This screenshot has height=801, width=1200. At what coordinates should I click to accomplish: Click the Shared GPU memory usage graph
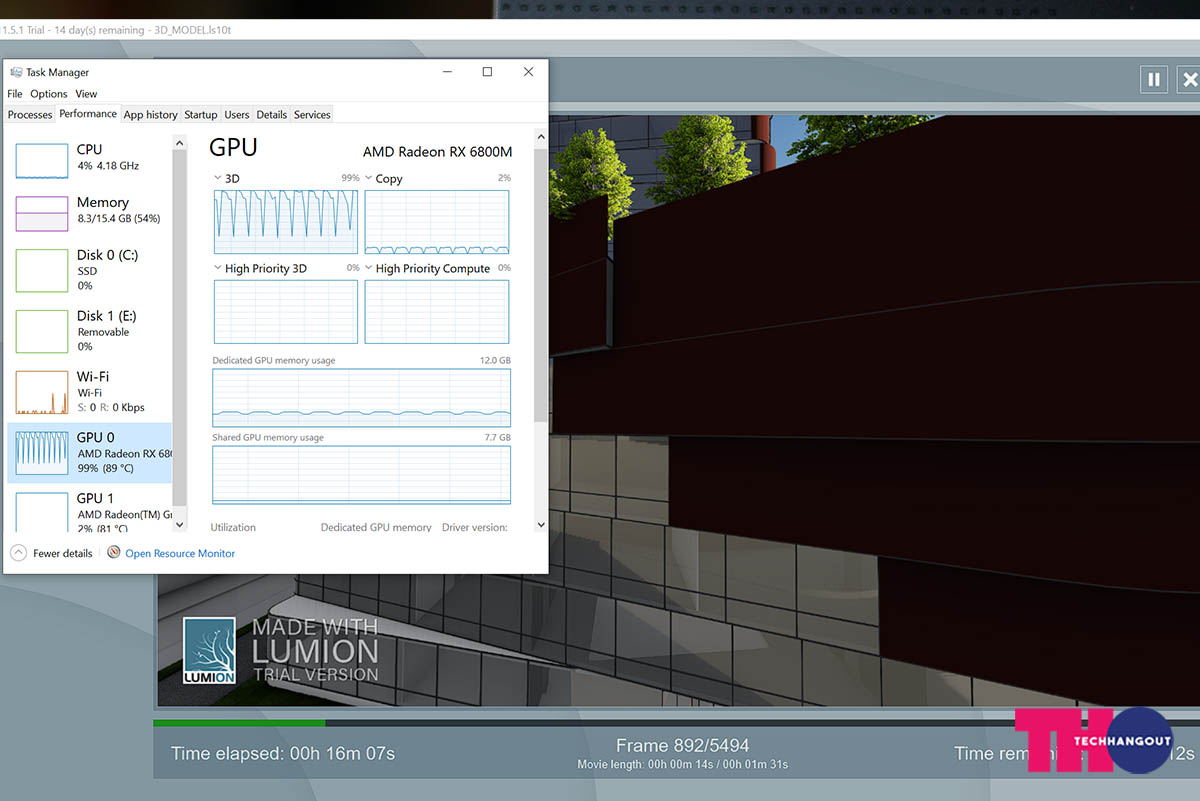361,474
